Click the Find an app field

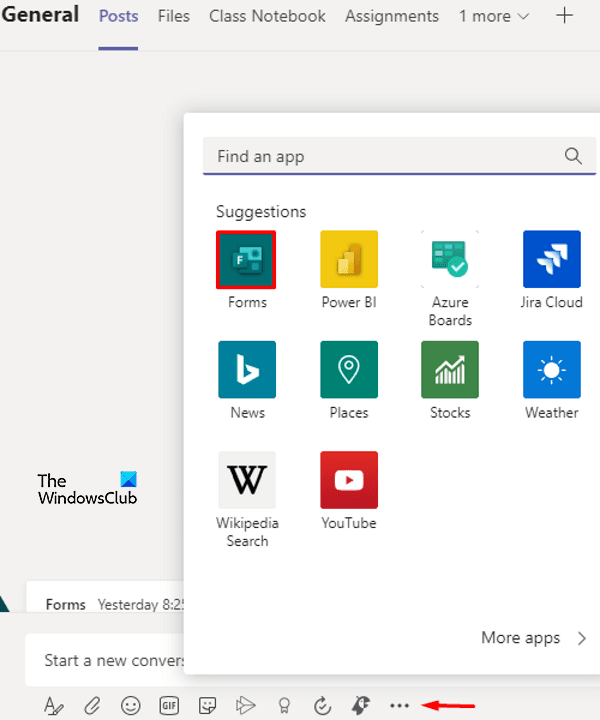[399, 156]
